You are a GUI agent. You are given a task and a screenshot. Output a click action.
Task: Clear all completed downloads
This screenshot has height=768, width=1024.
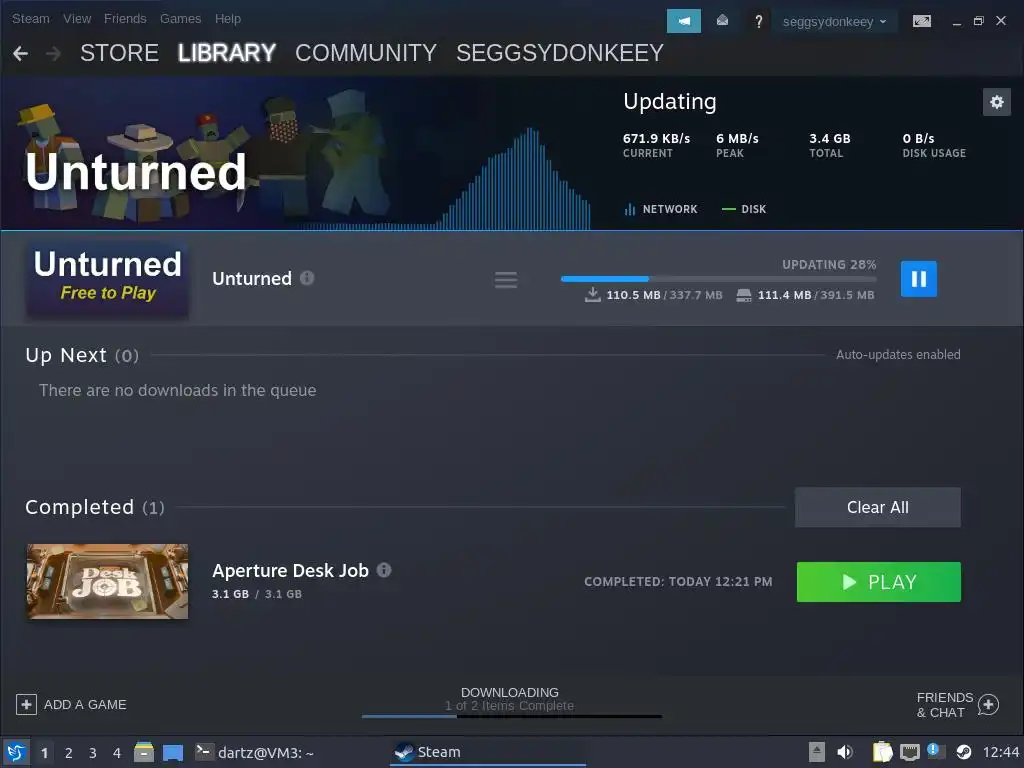pos(877,507)
